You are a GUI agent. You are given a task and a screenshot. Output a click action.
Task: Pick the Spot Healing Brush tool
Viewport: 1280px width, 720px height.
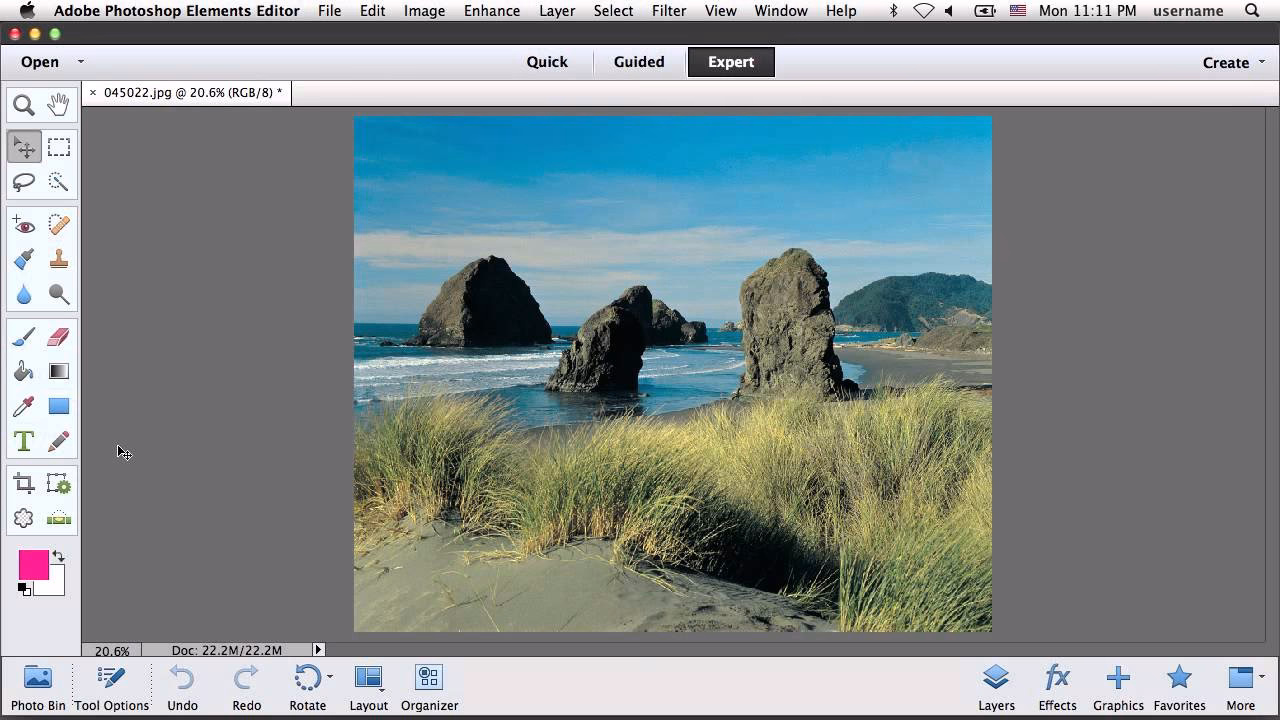tap(59, 224)
